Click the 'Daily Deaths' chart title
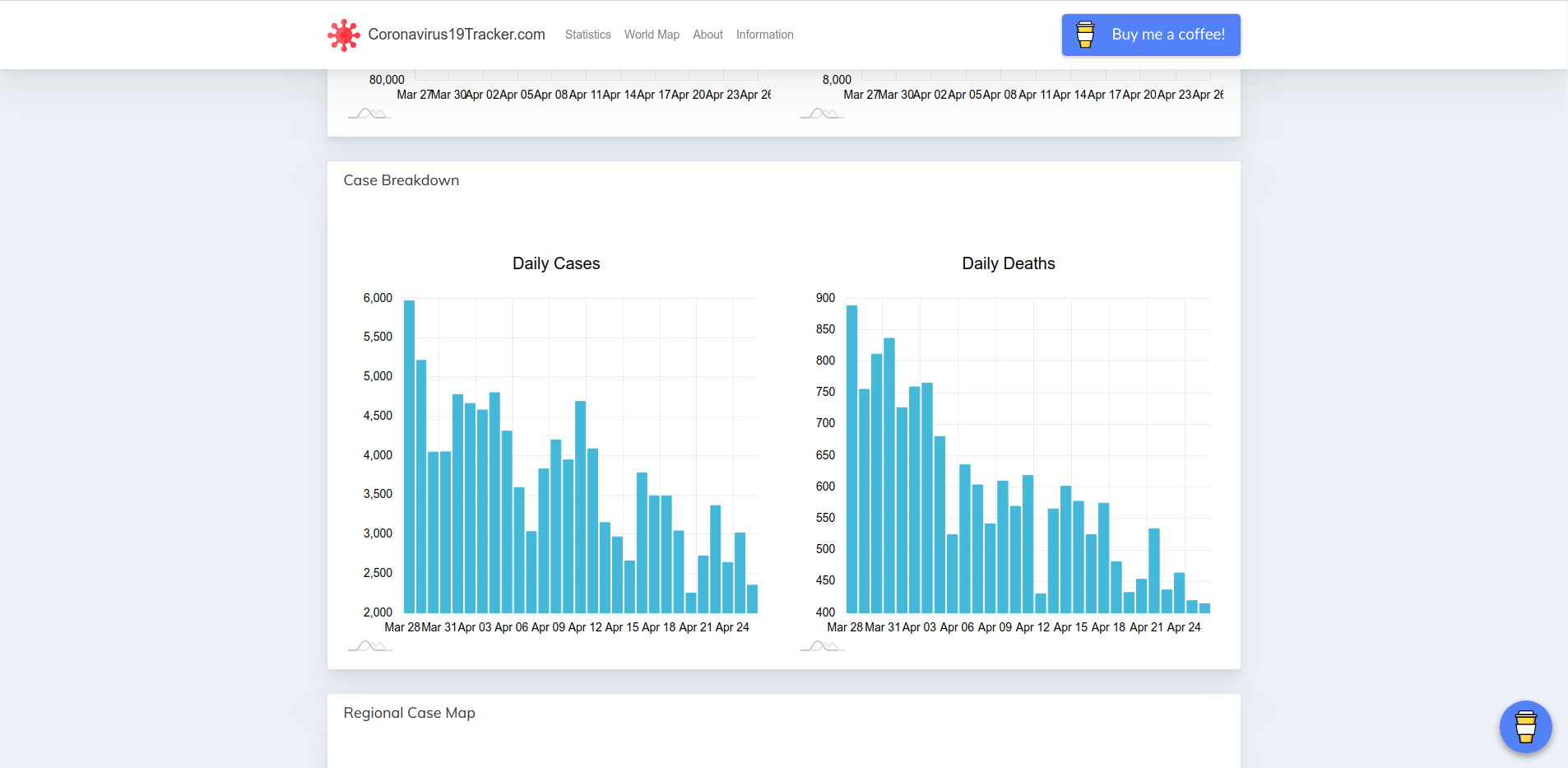 [x=1008, y=263]
